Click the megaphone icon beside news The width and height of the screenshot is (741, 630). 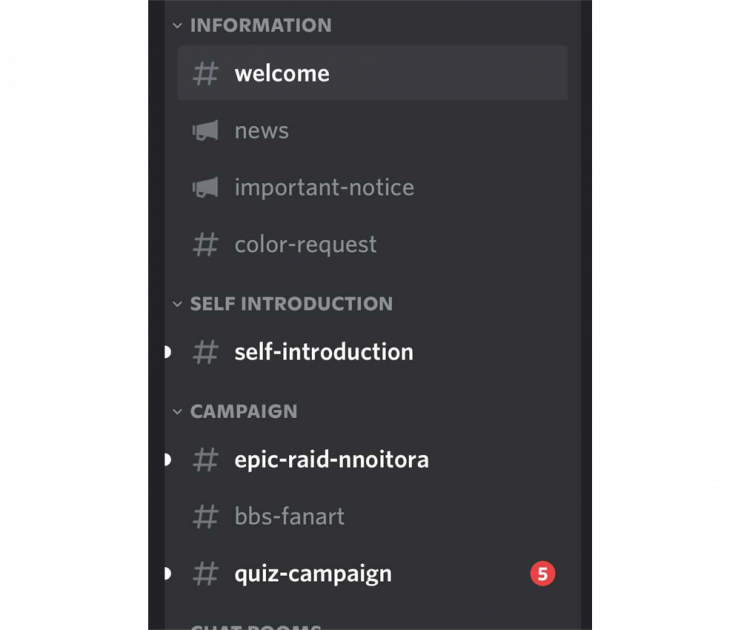(x=205, y=131)
